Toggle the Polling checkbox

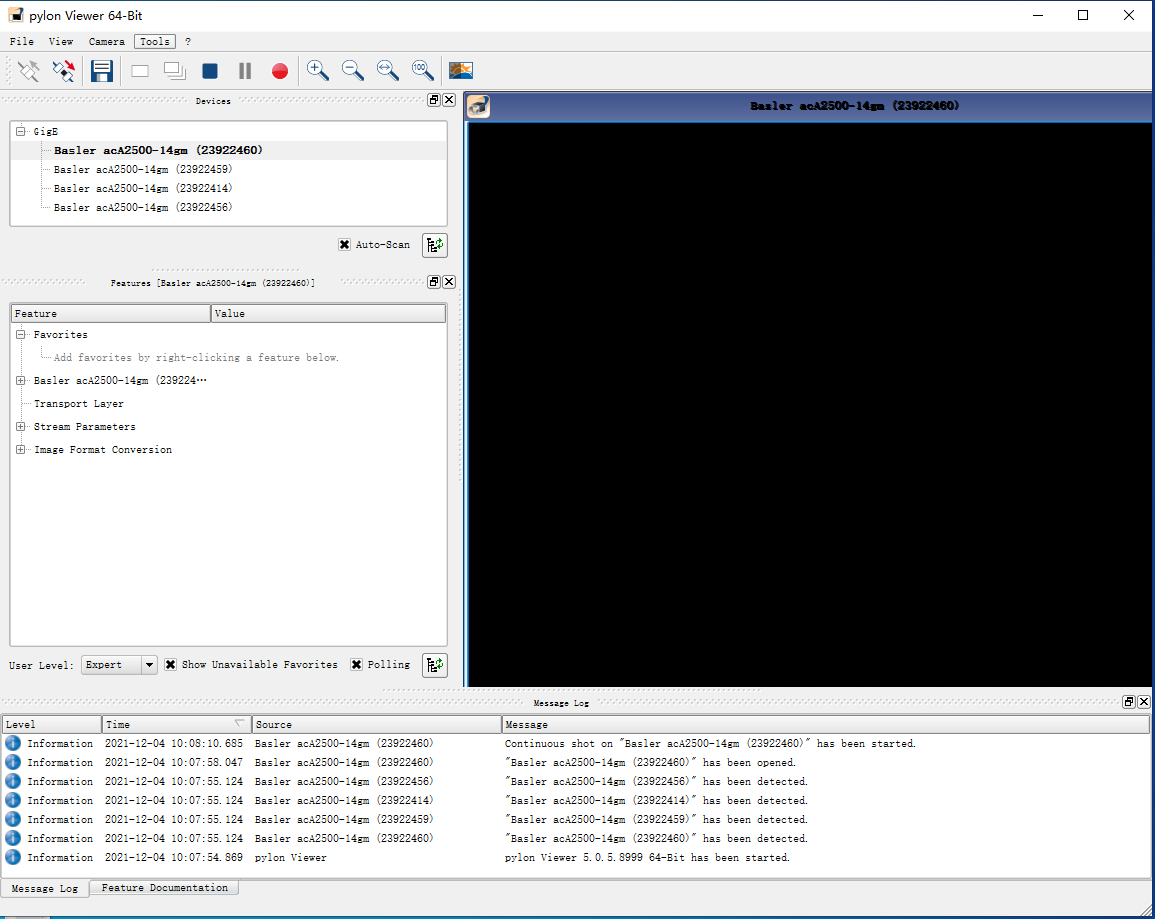point(357,664)
